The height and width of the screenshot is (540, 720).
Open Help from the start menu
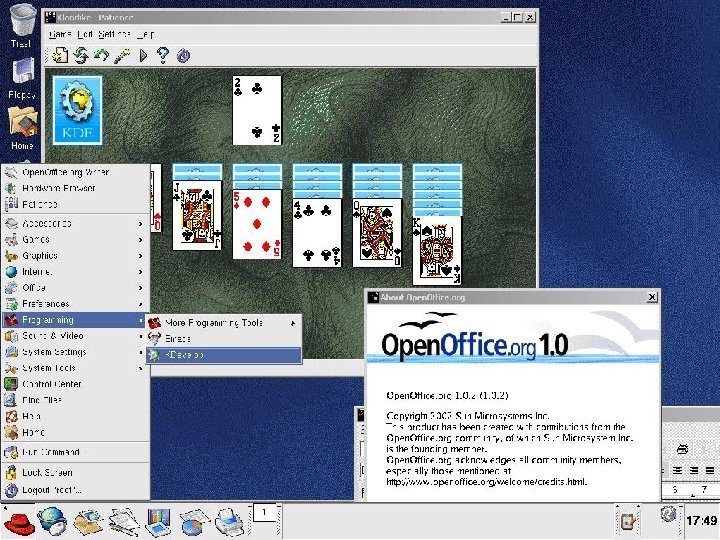(76, 416)
